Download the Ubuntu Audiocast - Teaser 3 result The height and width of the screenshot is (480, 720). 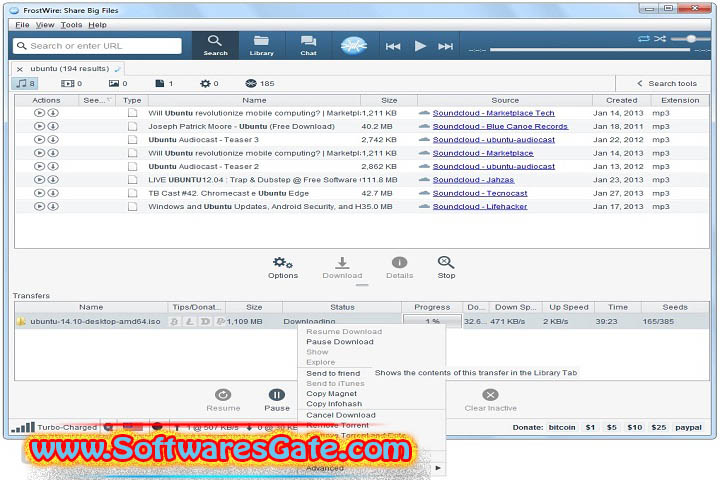click(53, 140)
